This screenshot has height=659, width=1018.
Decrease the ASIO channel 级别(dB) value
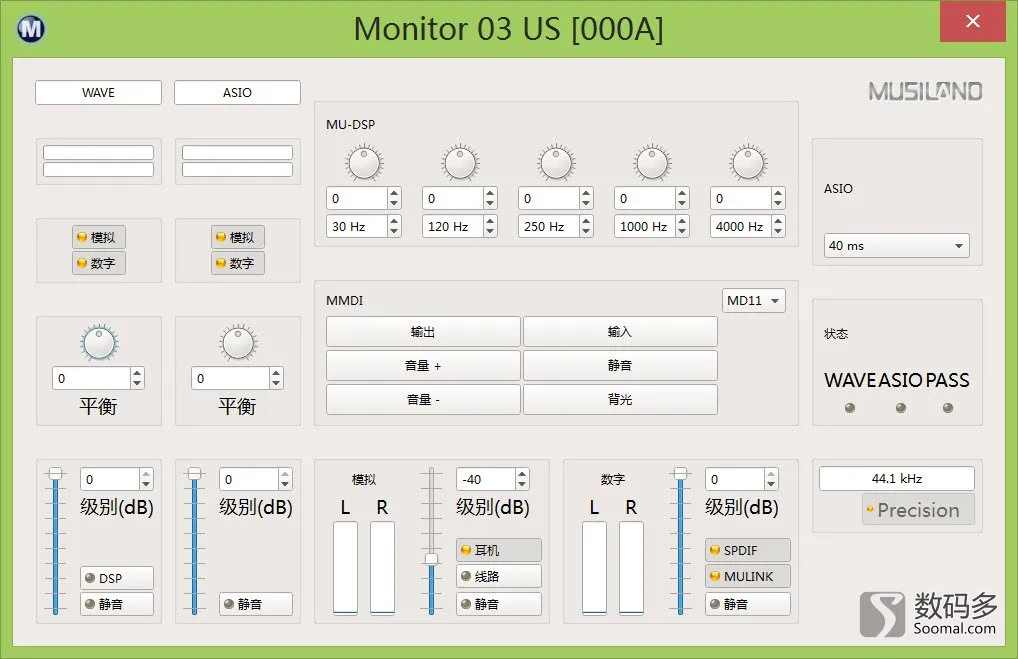[x=285, y=484]
